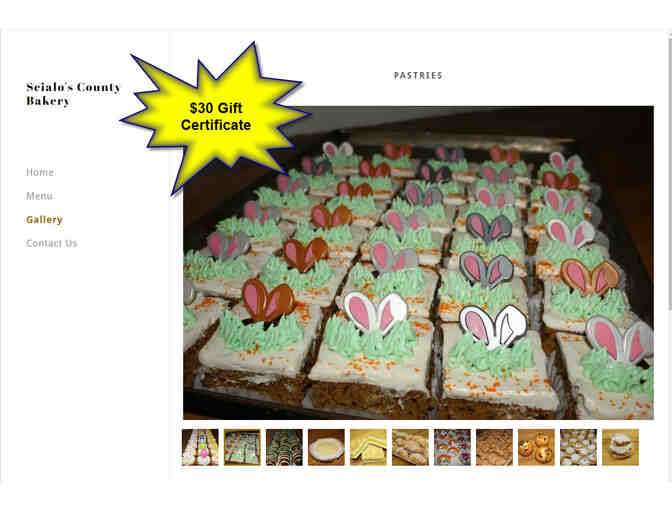Click the Scialo's County Bakery logo title

pyautogui.click(x=73, y=93)
